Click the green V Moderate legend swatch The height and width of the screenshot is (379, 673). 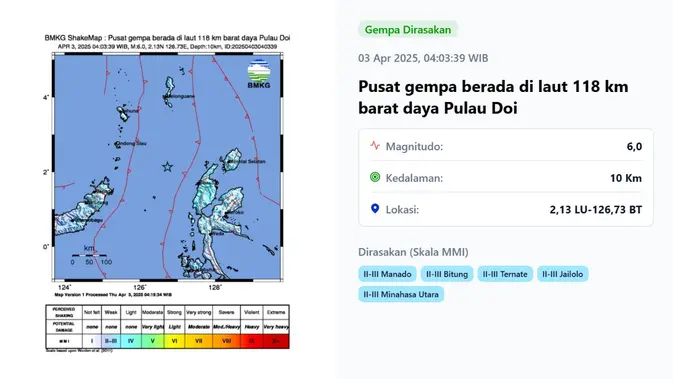point(152,341)
